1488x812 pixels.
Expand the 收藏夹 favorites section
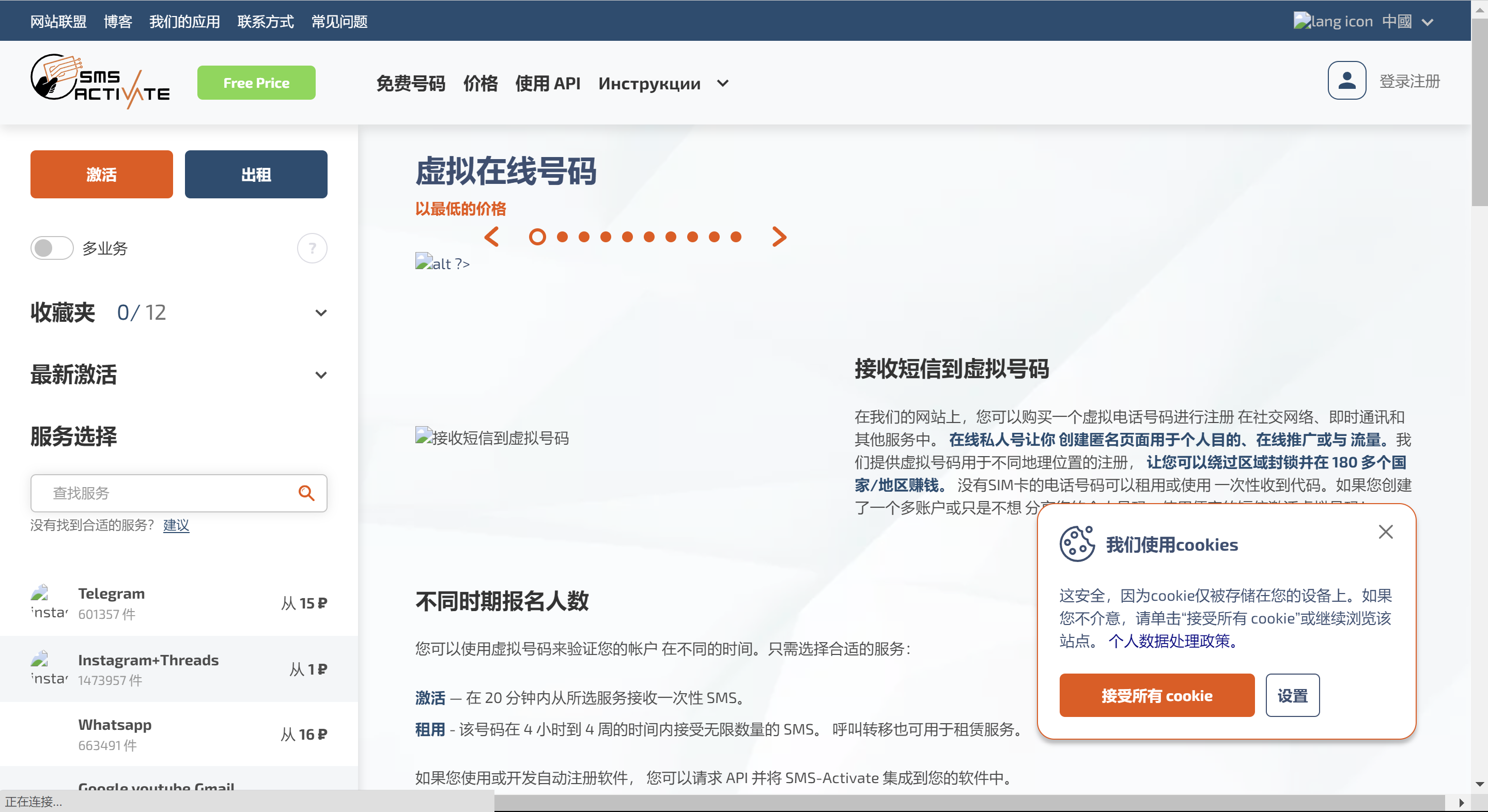(320, 313)
